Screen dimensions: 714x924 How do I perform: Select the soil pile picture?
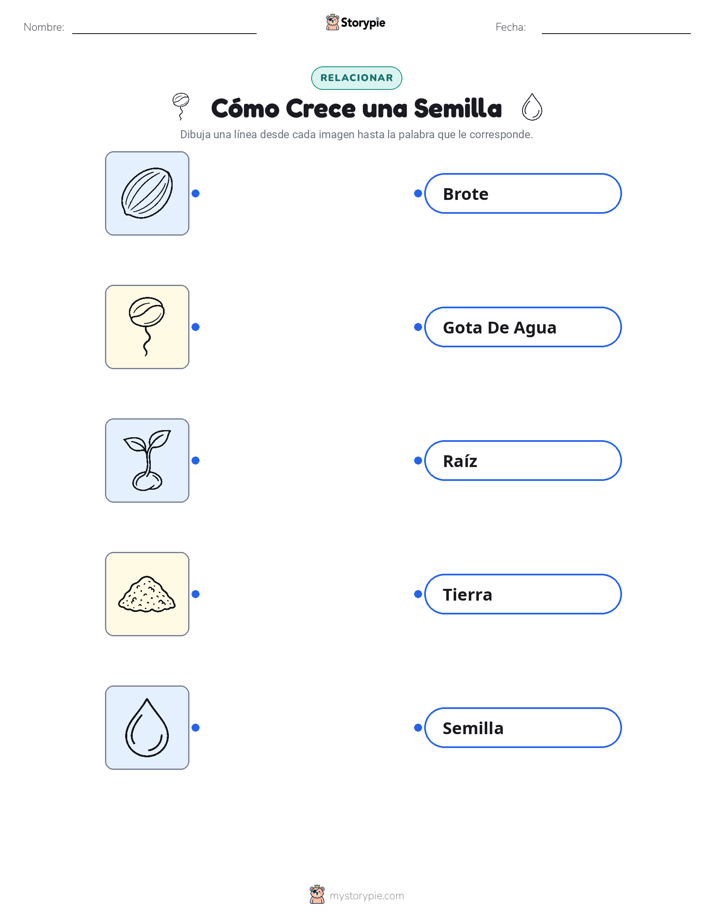point(147,594)
